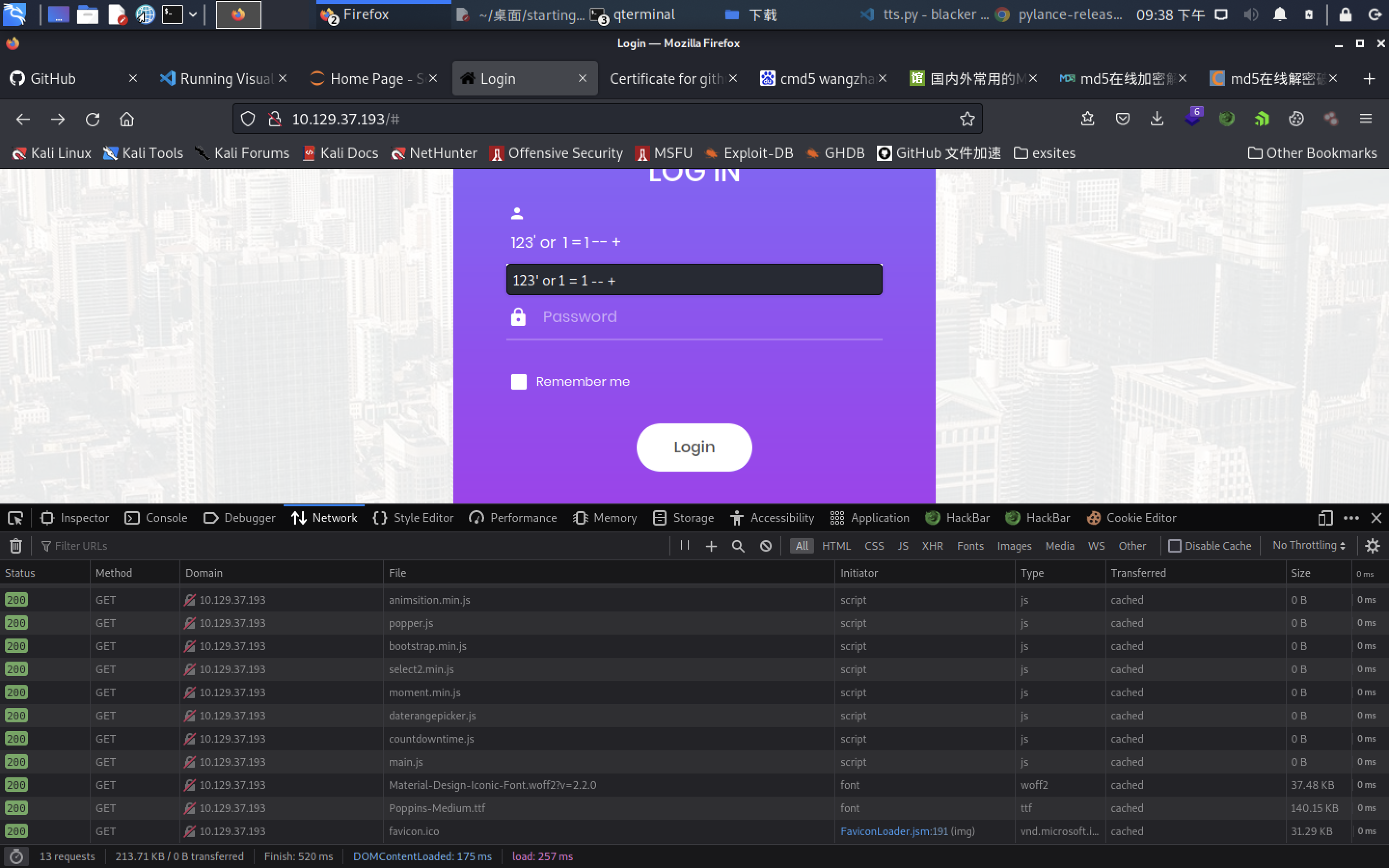The image size is (1389, 868).
Task: Reload the current page
Action: (x=93, y=119)
